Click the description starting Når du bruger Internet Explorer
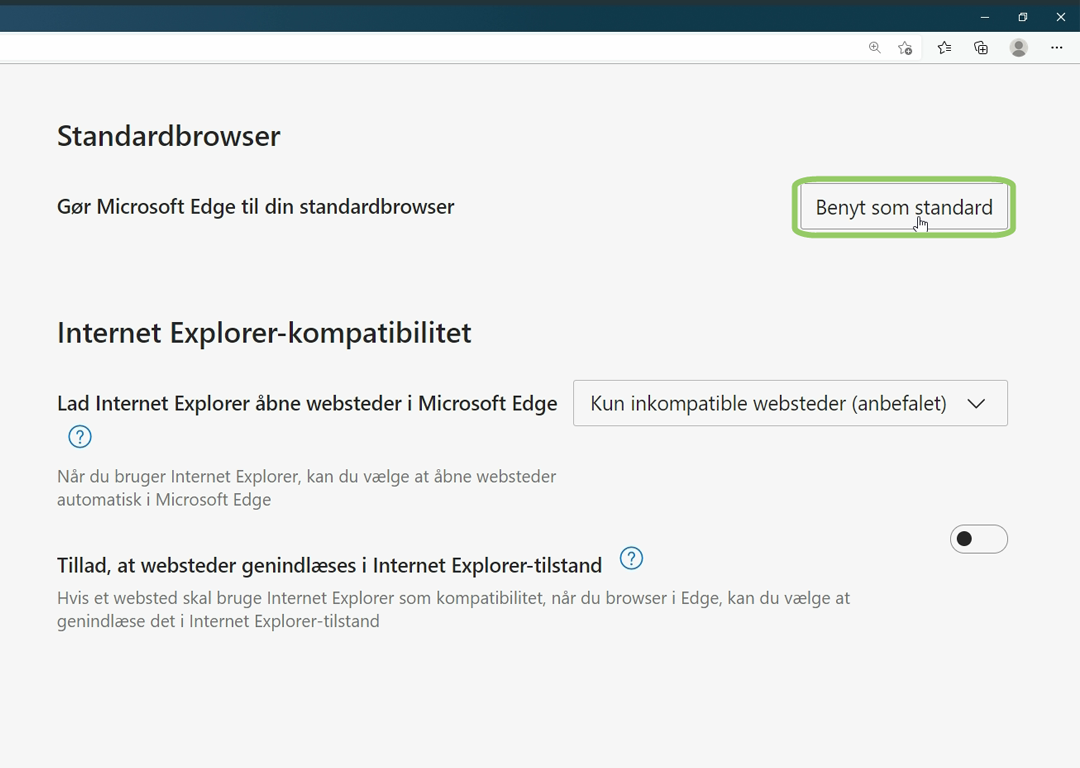This screenshot has width=1080, height=768. point(307,488)
